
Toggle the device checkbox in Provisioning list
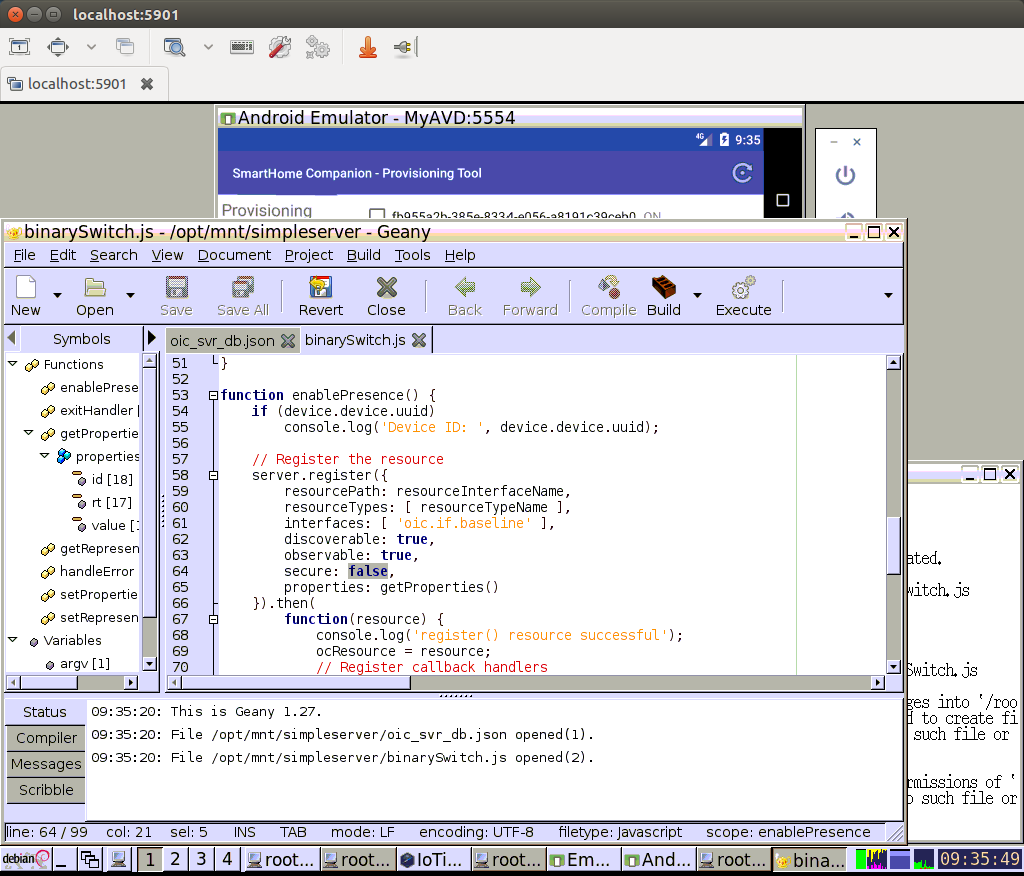377,216
